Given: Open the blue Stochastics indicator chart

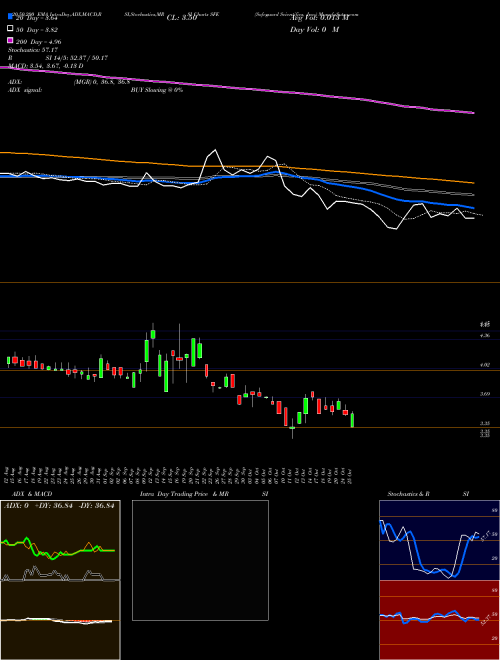Looking at the screenshot, I should (439, 540).
